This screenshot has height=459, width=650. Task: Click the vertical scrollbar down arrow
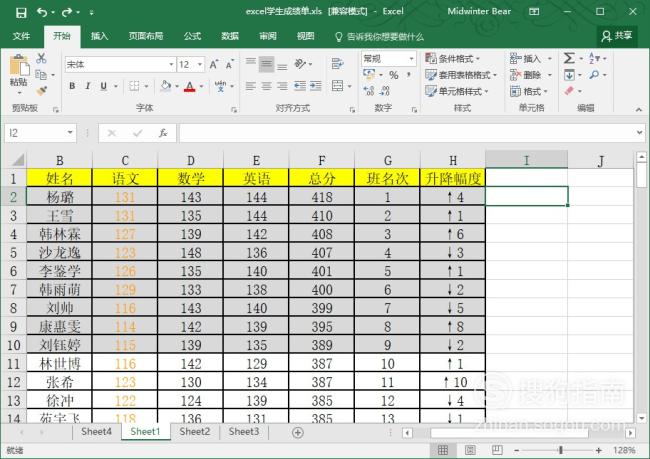pyautogui.click(x=642, y=418)
